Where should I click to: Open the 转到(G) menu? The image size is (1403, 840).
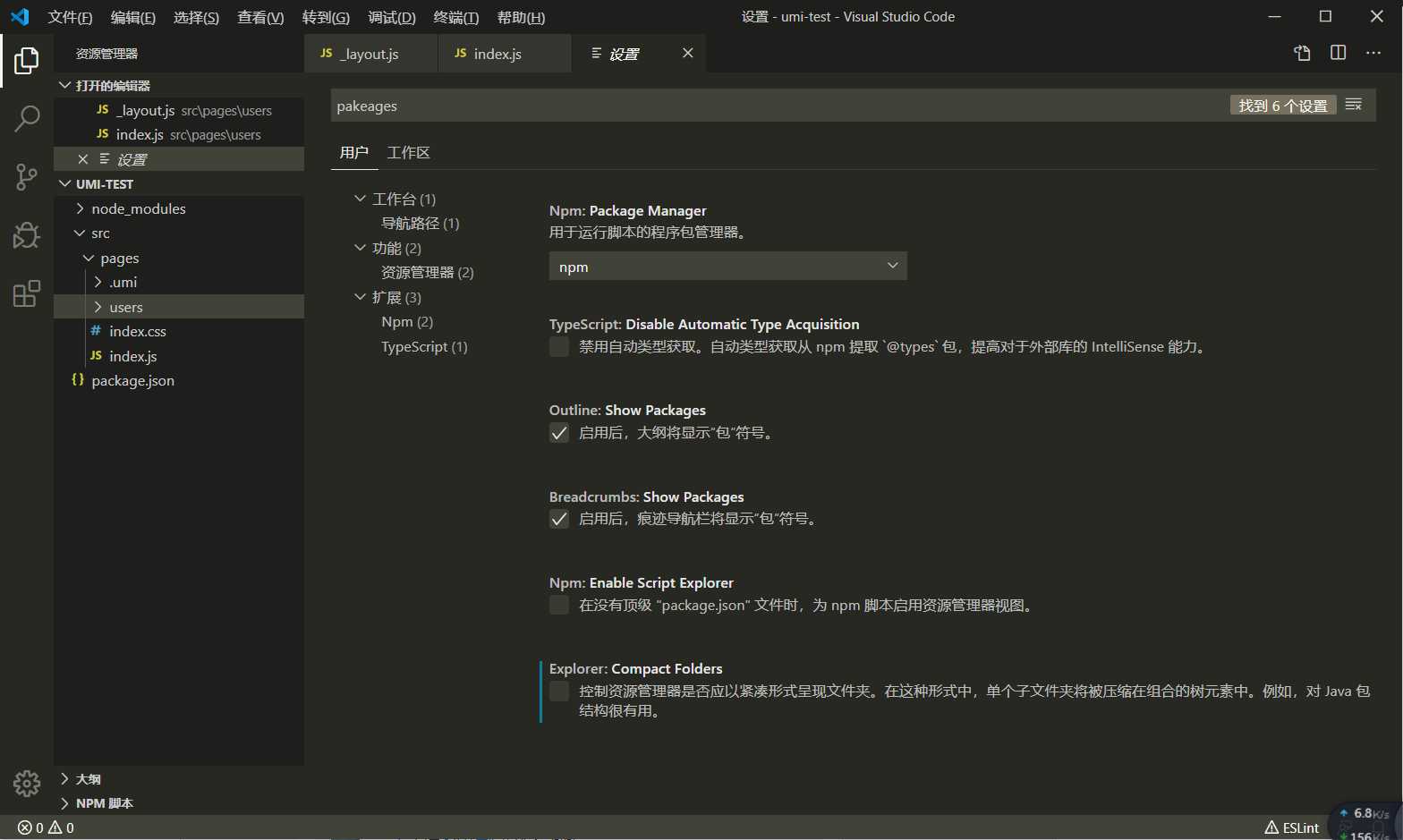point(326,17)
